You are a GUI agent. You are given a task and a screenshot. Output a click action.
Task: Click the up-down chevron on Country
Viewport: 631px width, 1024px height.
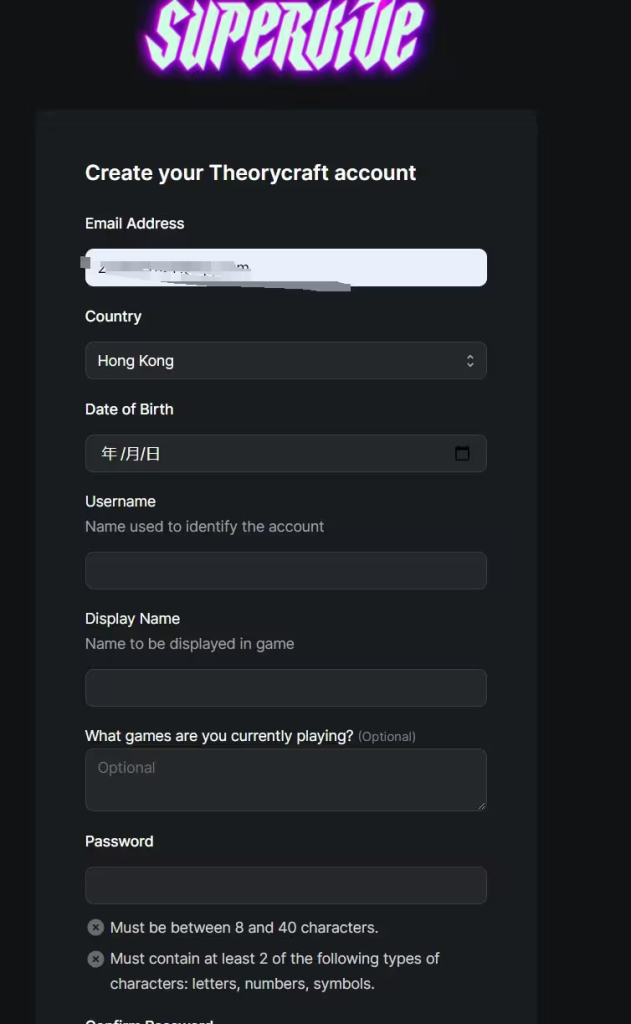point(470,360)
